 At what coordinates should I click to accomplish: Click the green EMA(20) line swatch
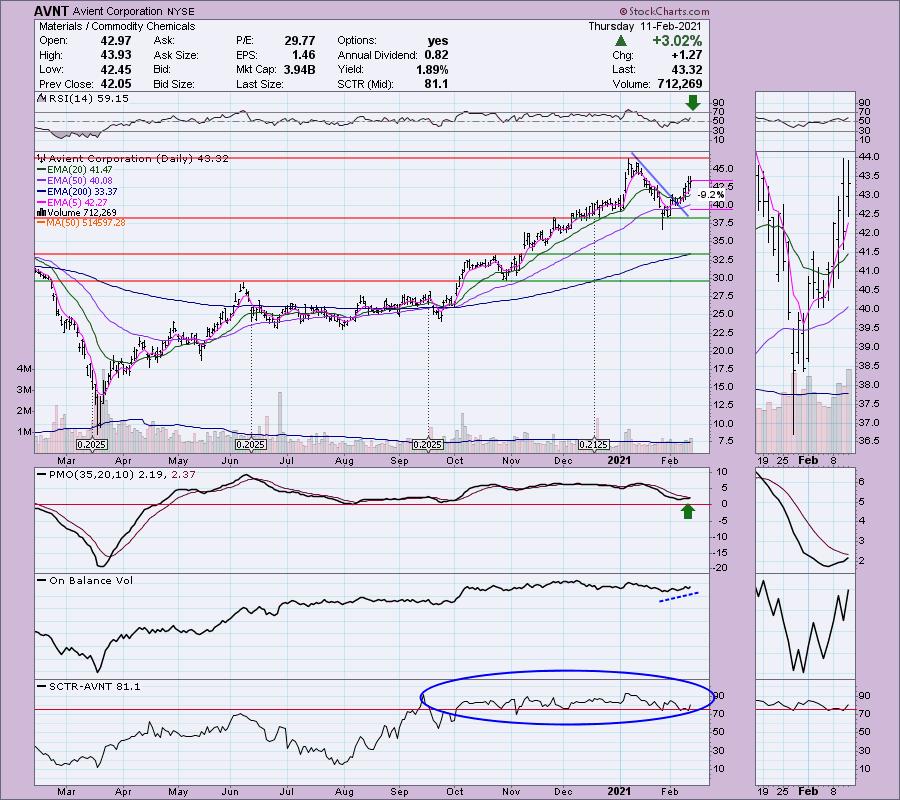click(42, 170)
